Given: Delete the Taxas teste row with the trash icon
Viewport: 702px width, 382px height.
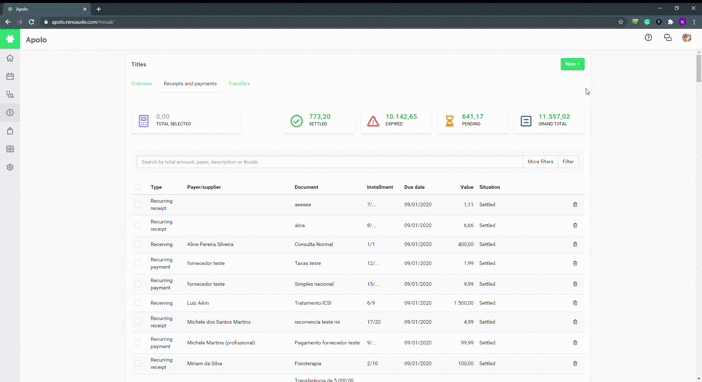Looking at the screenshot, I should (x=575, y=263).
